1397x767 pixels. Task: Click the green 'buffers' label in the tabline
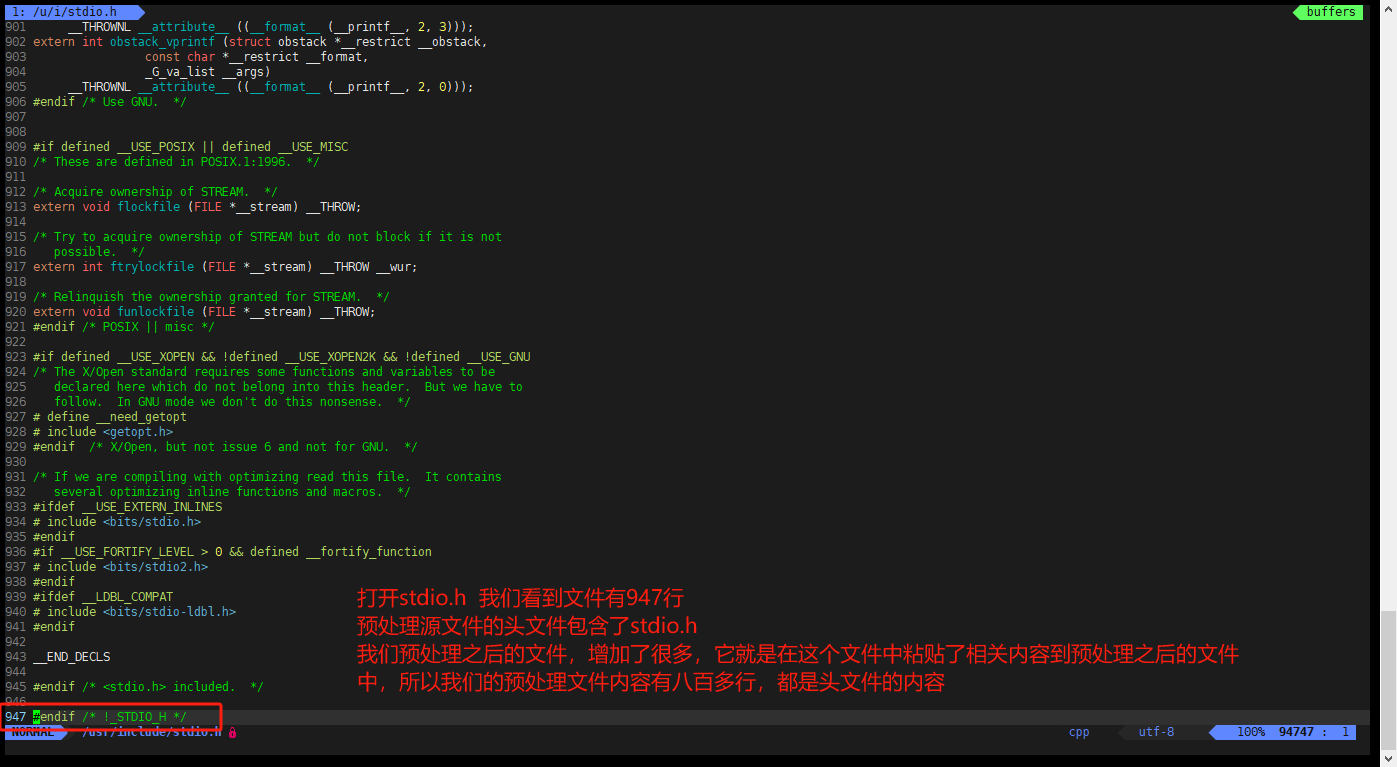pos(1330,12)
